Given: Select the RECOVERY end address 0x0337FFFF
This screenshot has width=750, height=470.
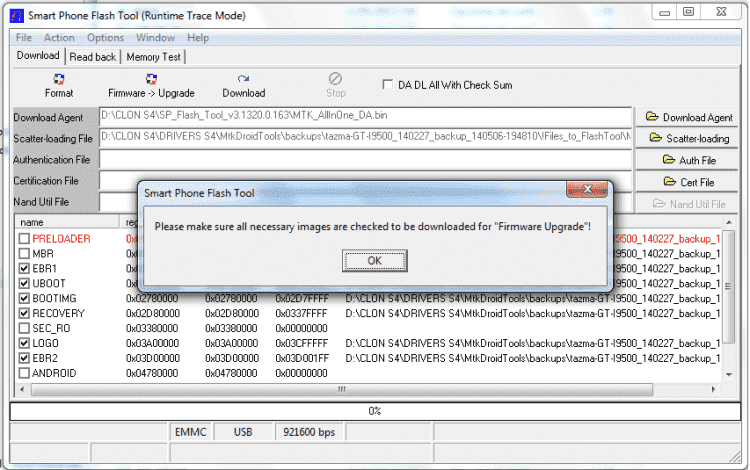Looking at the screenshot, I should click(302, 314).
